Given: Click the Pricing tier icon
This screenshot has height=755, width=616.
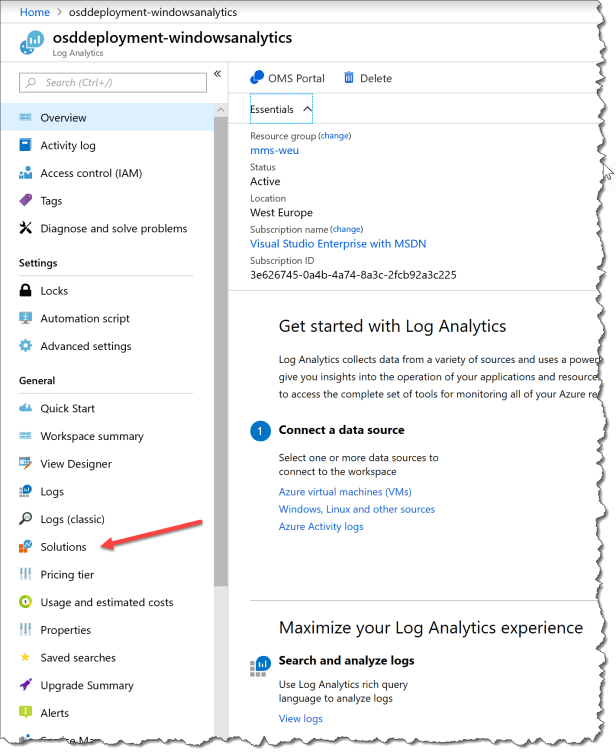Looking at the screenshot, I should pos(25,574).
